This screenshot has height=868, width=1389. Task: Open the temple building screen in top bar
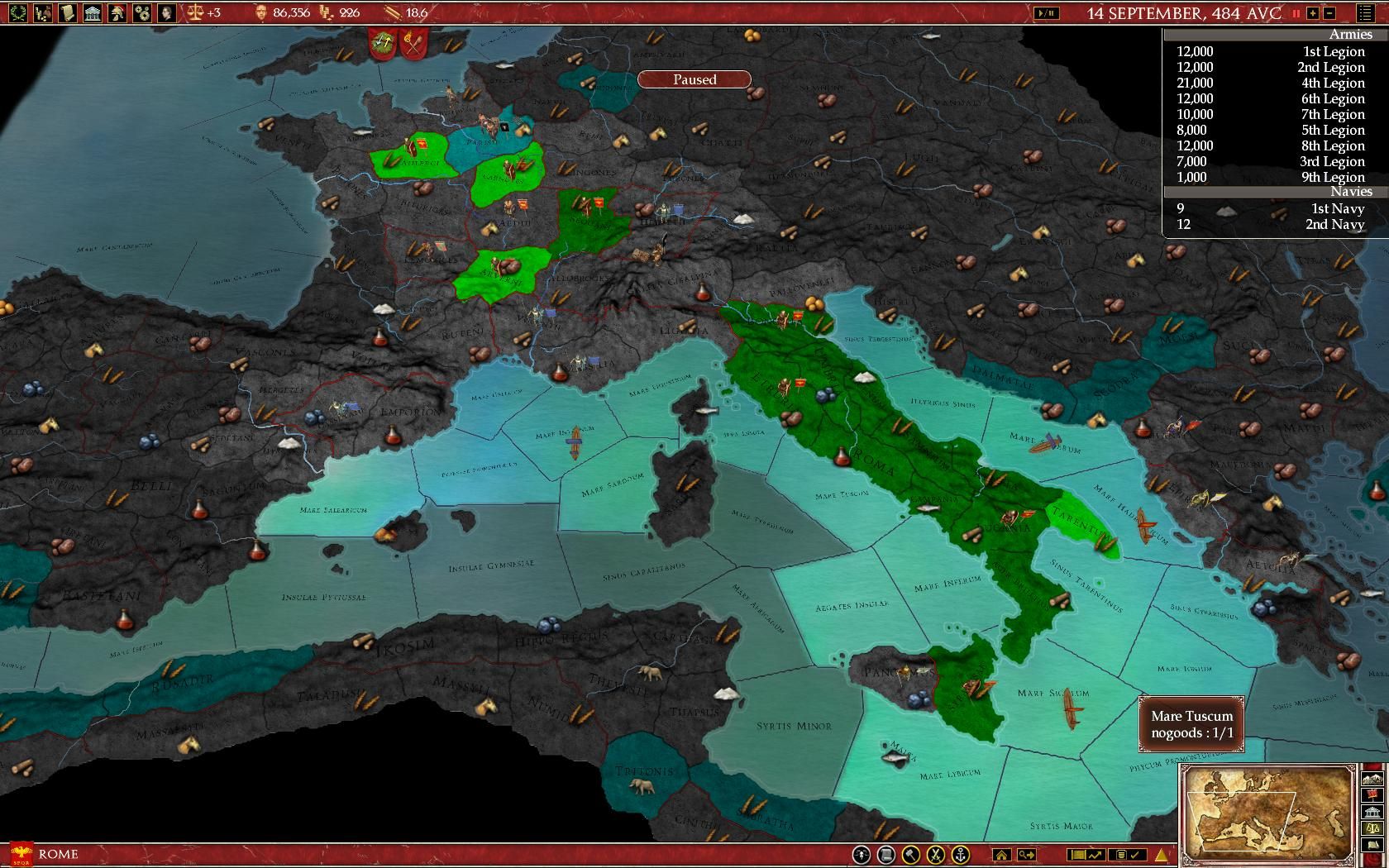pyautogui.click(x=93, y=12)
